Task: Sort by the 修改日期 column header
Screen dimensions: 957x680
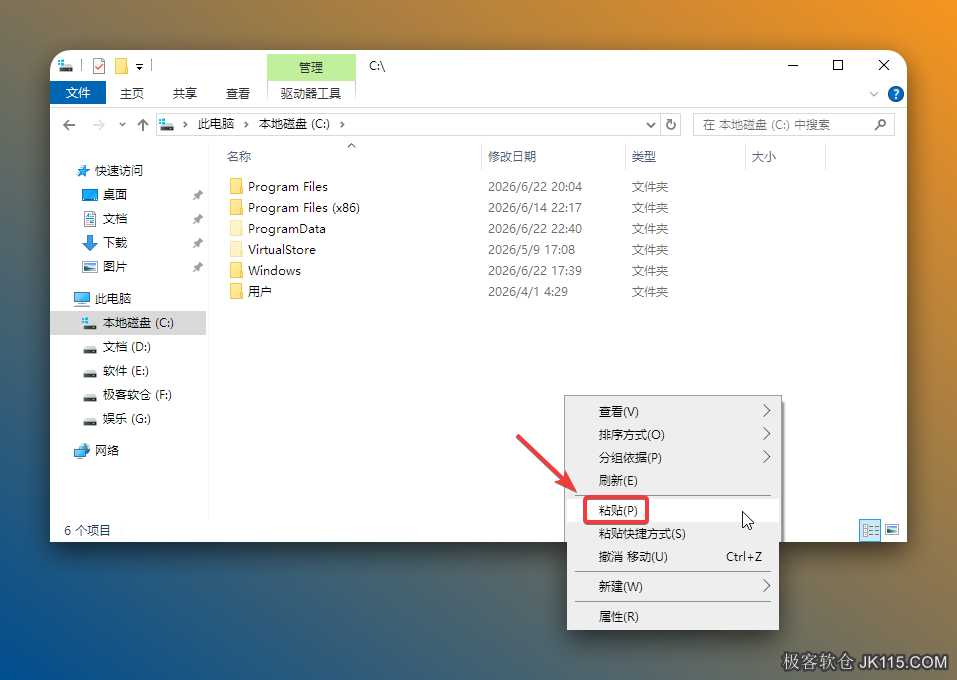Action: 511,156
